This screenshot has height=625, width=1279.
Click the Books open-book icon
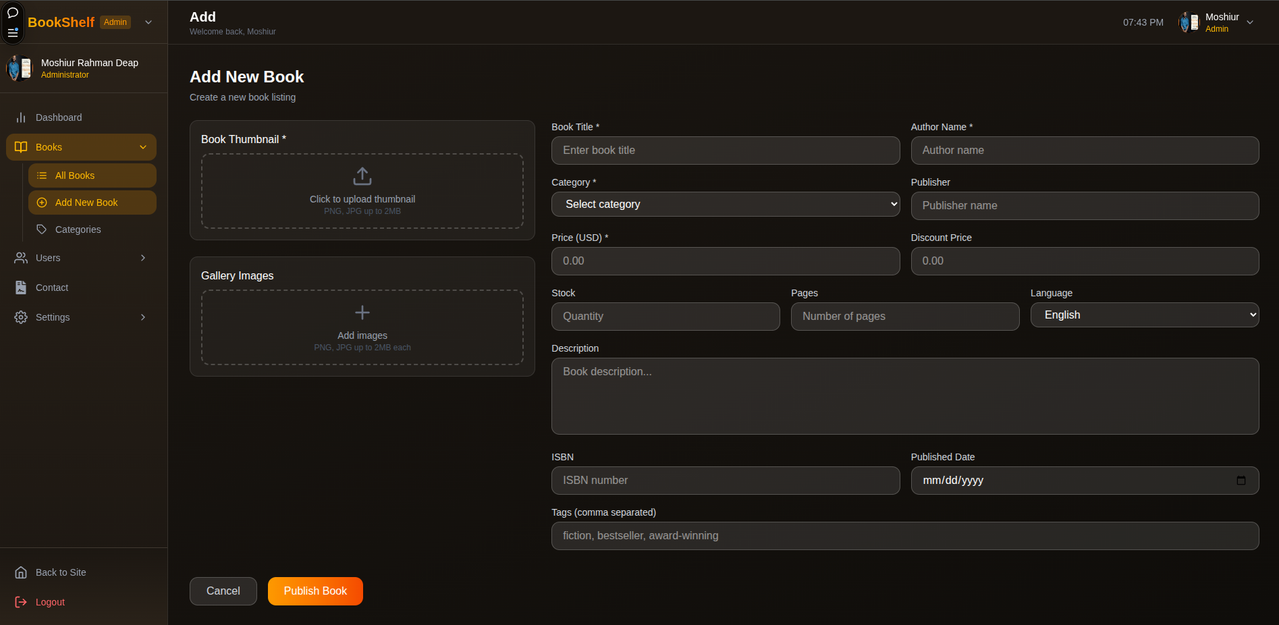tap(21, 147)
